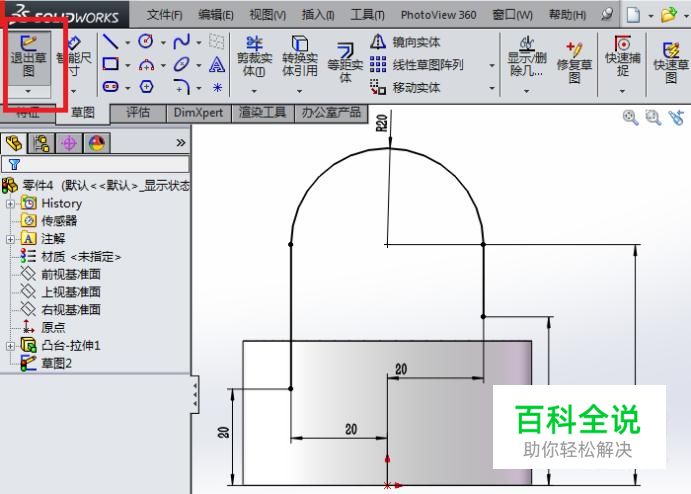Select the Arc sketch tool

(x=146, y=65)
